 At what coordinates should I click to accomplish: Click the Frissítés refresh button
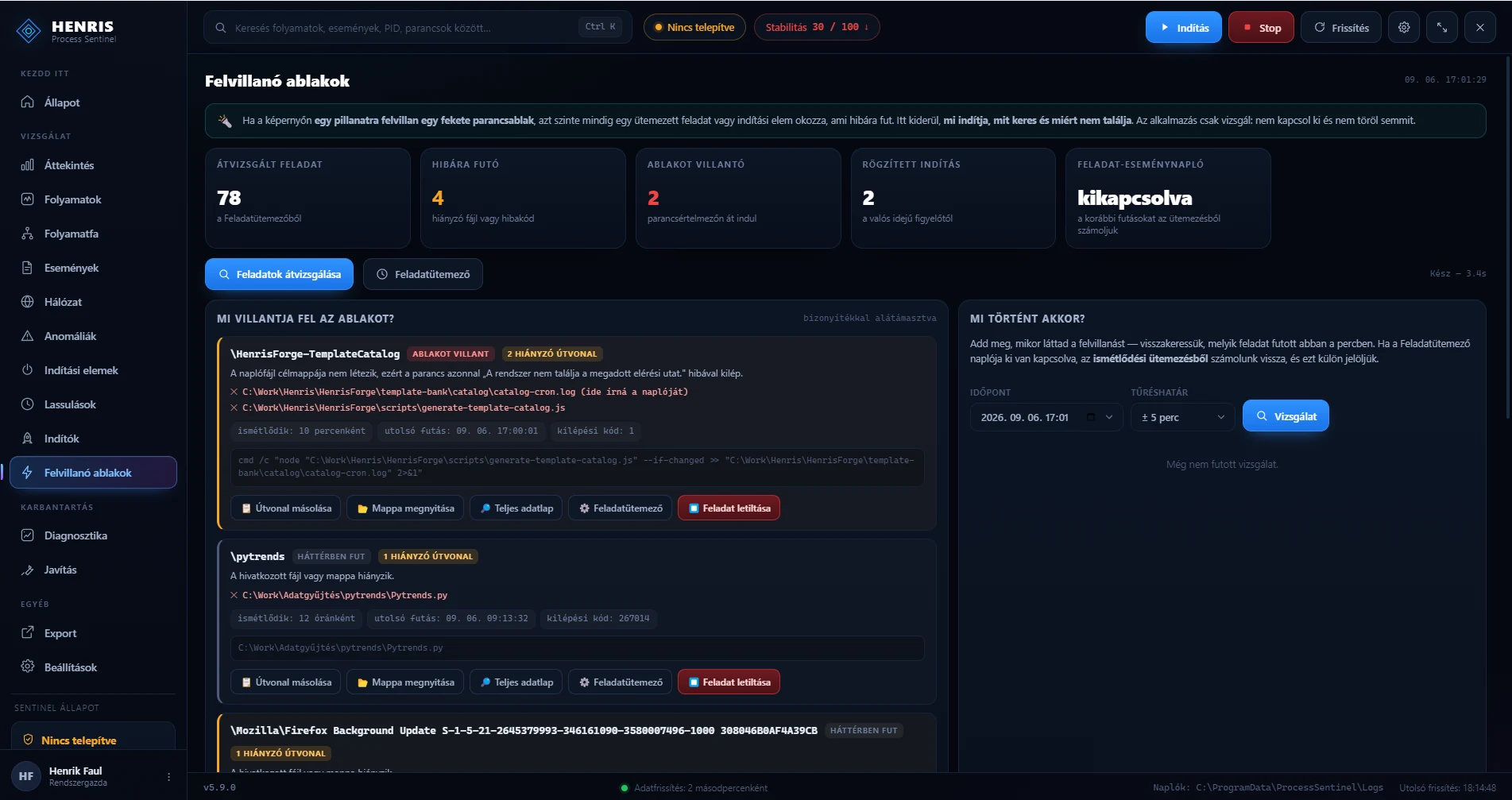tap(1340, 27)
